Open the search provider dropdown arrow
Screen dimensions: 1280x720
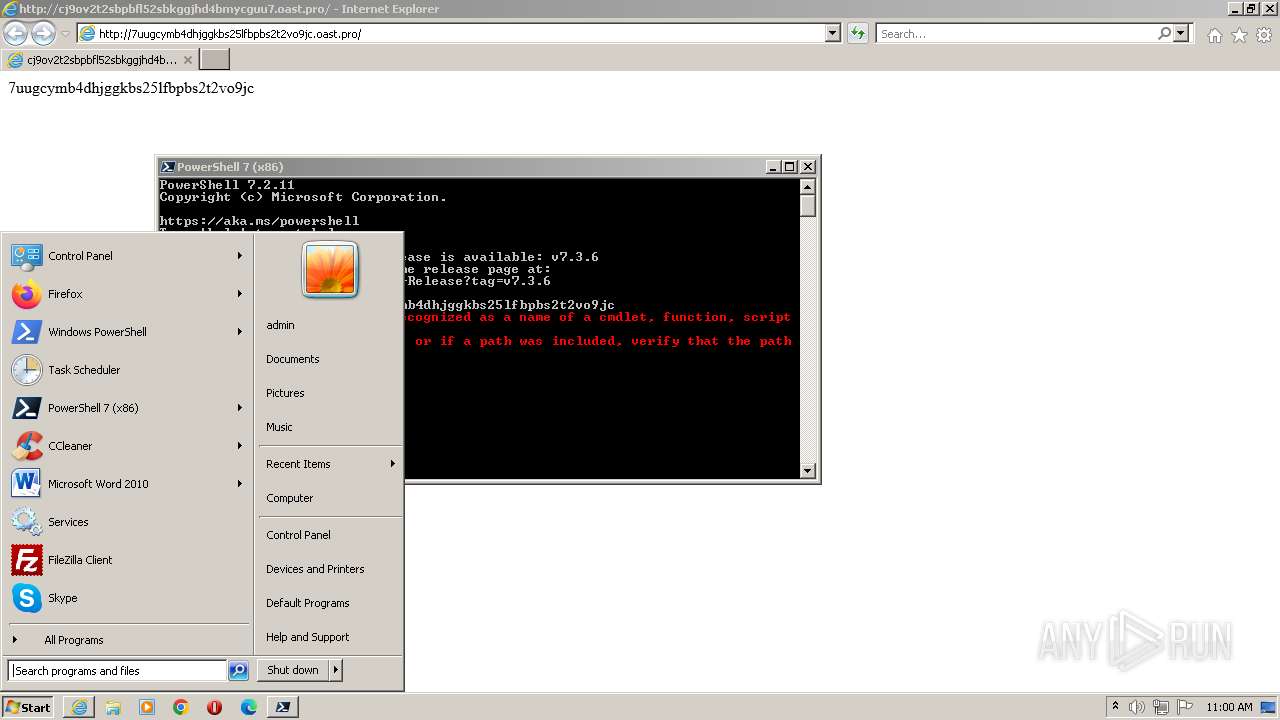[1182, 33]
